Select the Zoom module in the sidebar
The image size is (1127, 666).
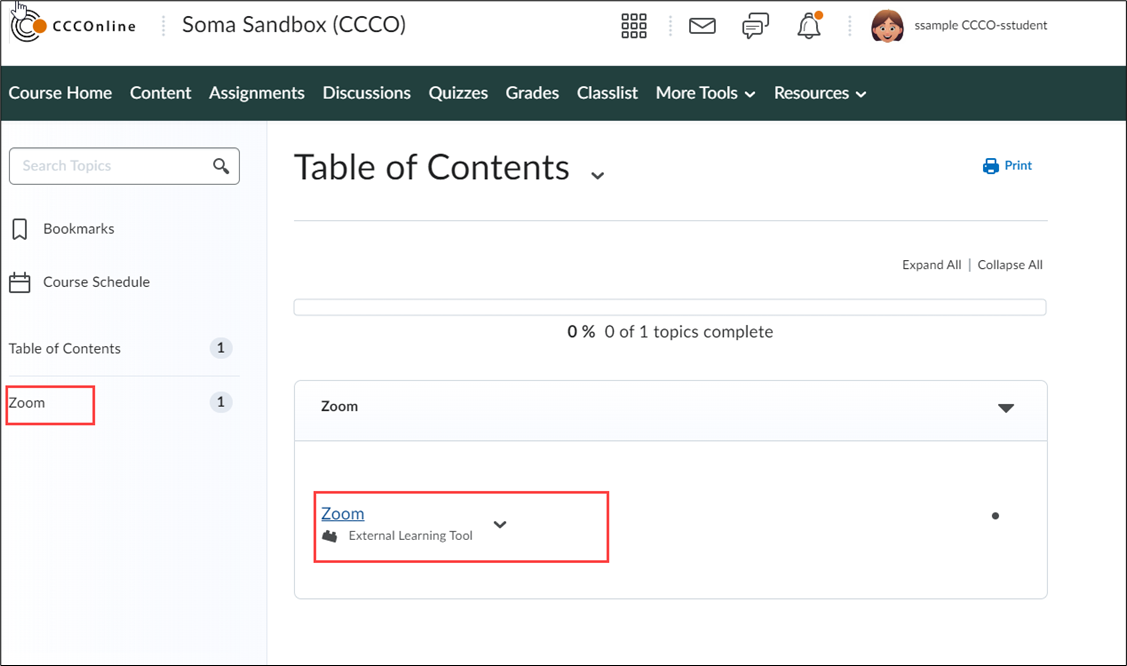tap(27, 403)
